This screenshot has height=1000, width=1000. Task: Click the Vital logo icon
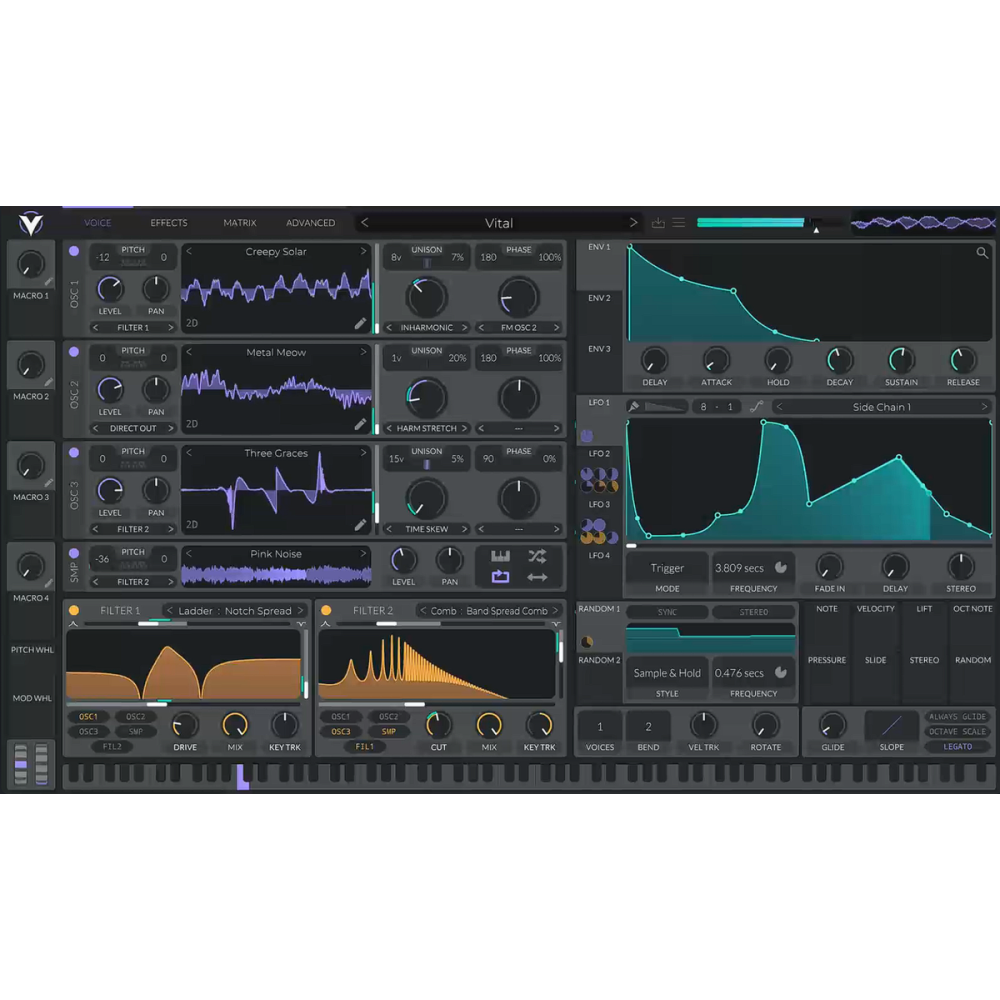tap(31, 222)
